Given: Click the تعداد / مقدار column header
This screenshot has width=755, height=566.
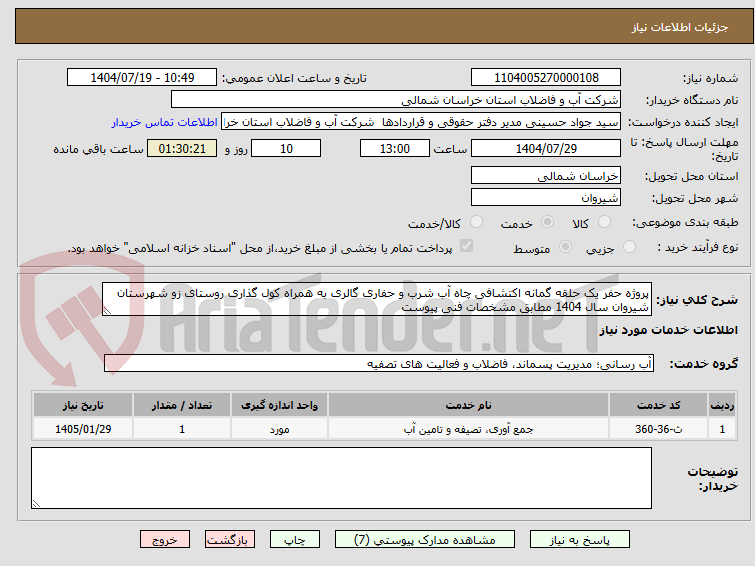Looking at the screenshot, I should click(182, 405).
